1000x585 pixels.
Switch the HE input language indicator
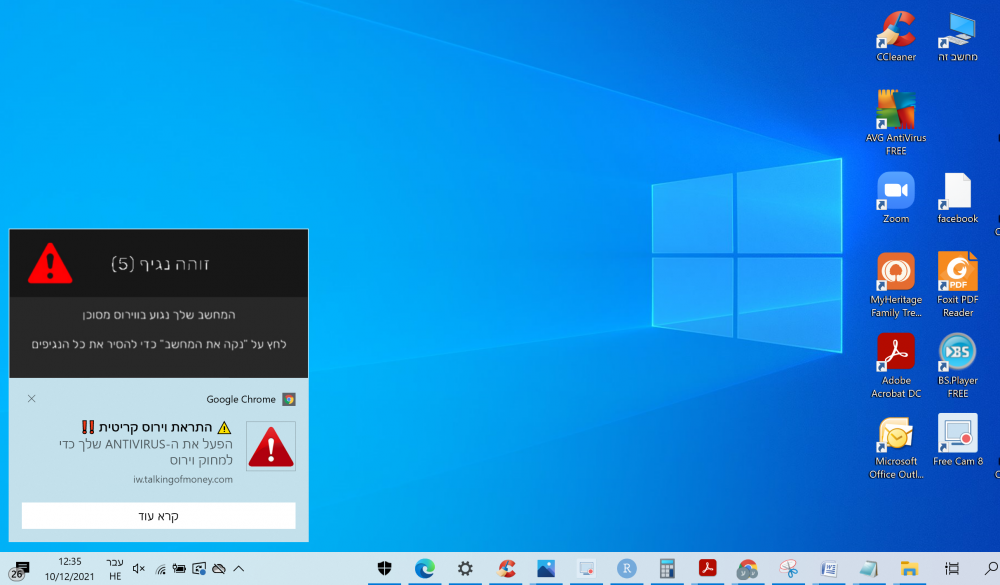[115, 569]
